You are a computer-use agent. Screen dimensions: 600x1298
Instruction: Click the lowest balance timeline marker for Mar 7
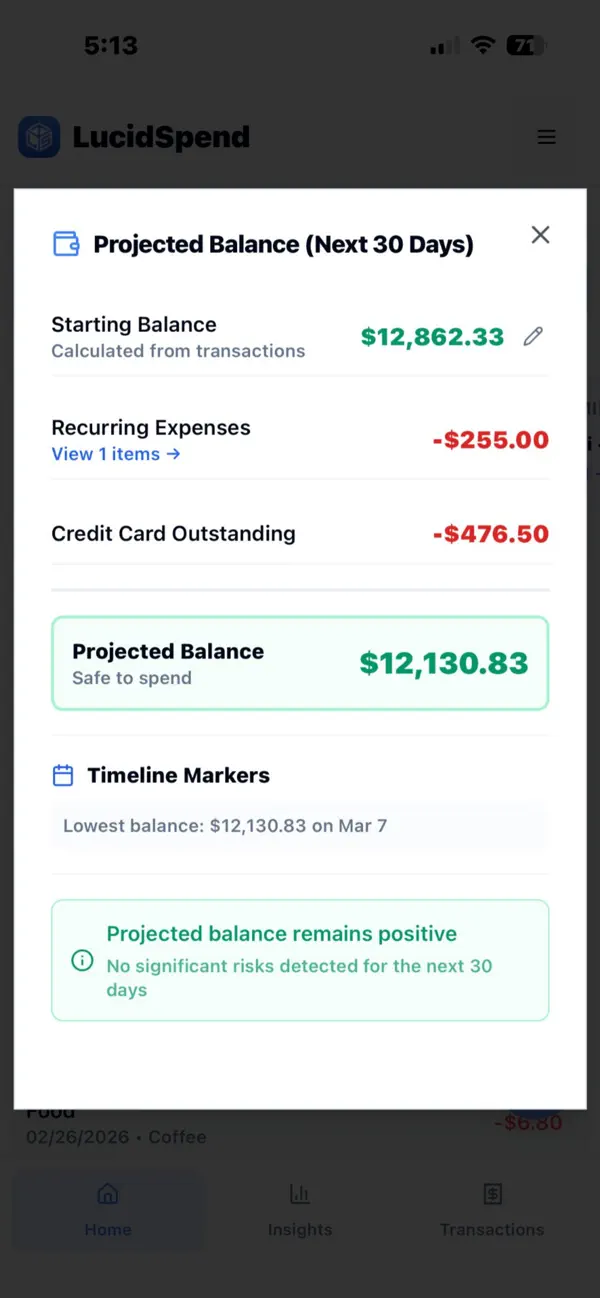(300, 825)
